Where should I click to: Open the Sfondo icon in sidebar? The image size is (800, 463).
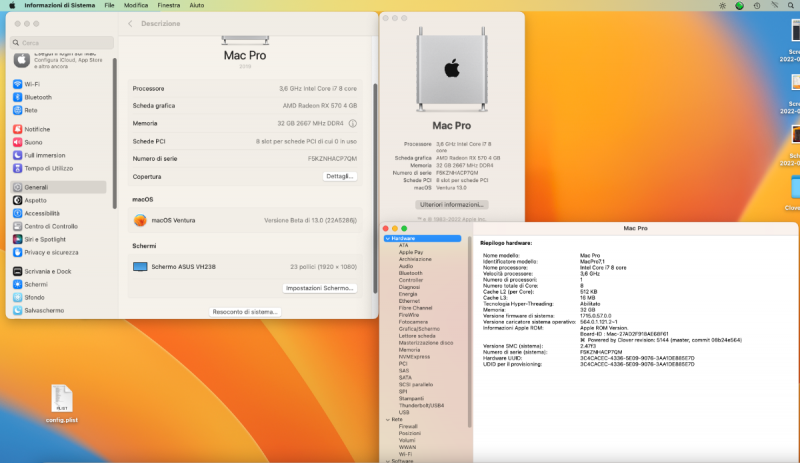tap(17, 297)
